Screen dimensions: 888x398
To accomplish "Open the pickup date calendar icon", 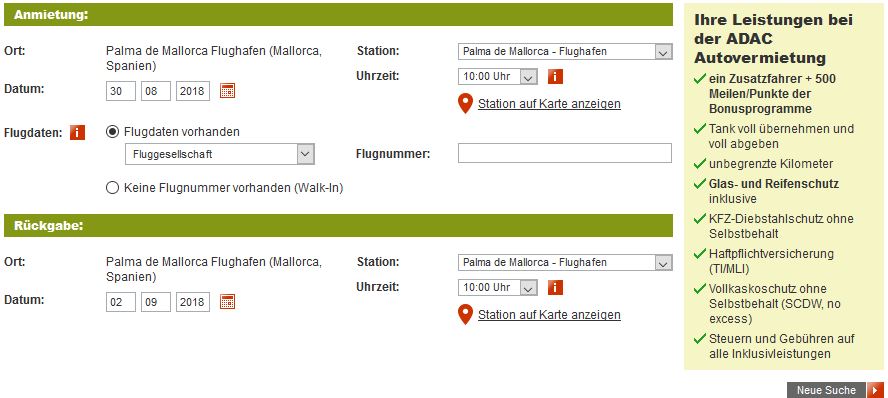I will point(228,91).
